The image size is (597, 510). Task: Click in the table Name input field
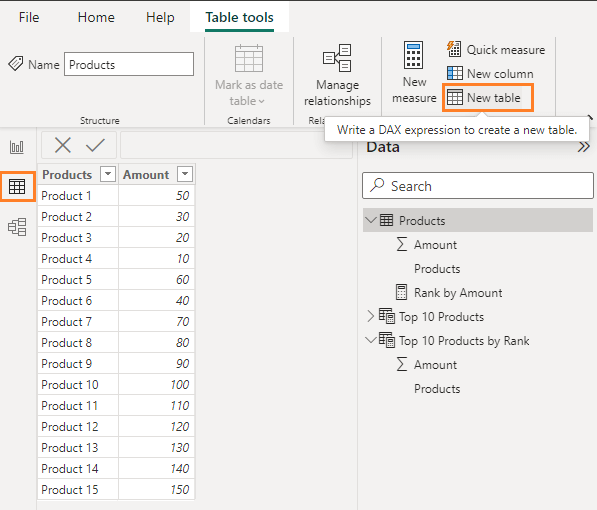[129, 64]
